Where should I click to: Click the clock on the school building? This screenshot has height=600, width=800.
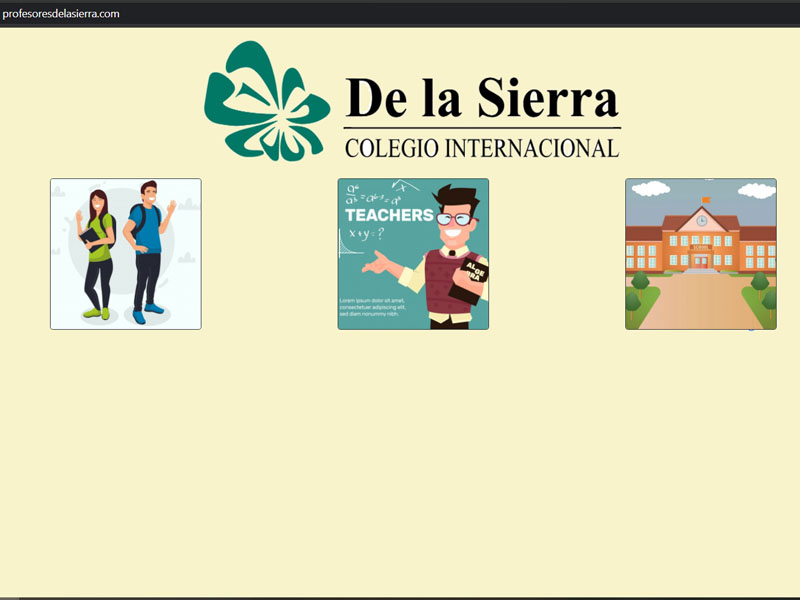pos(701,221)
